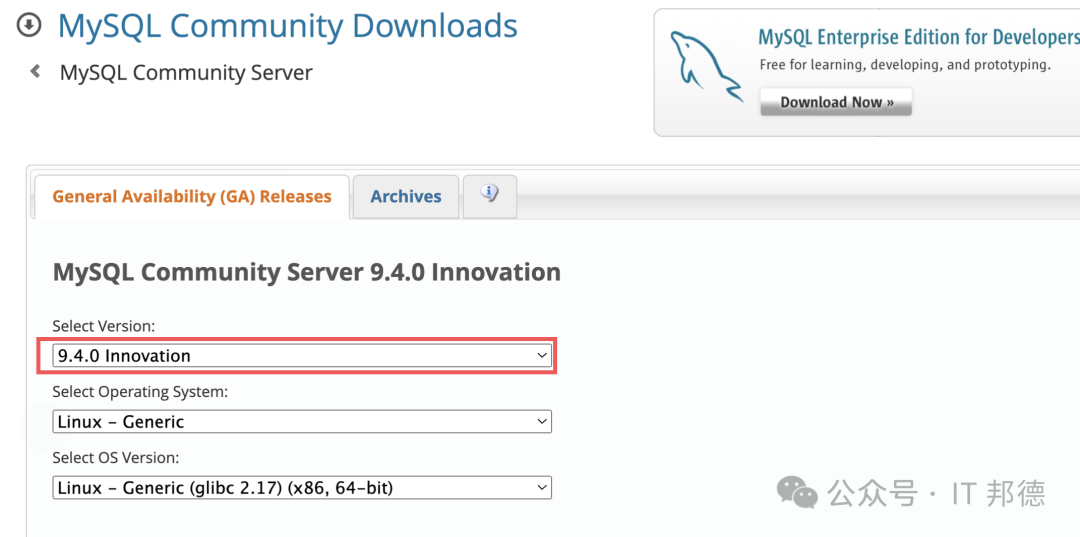Click the download circle icon beside page title
The width and height of the screenshot is (1080, 537).
click(x=29, y=25)
